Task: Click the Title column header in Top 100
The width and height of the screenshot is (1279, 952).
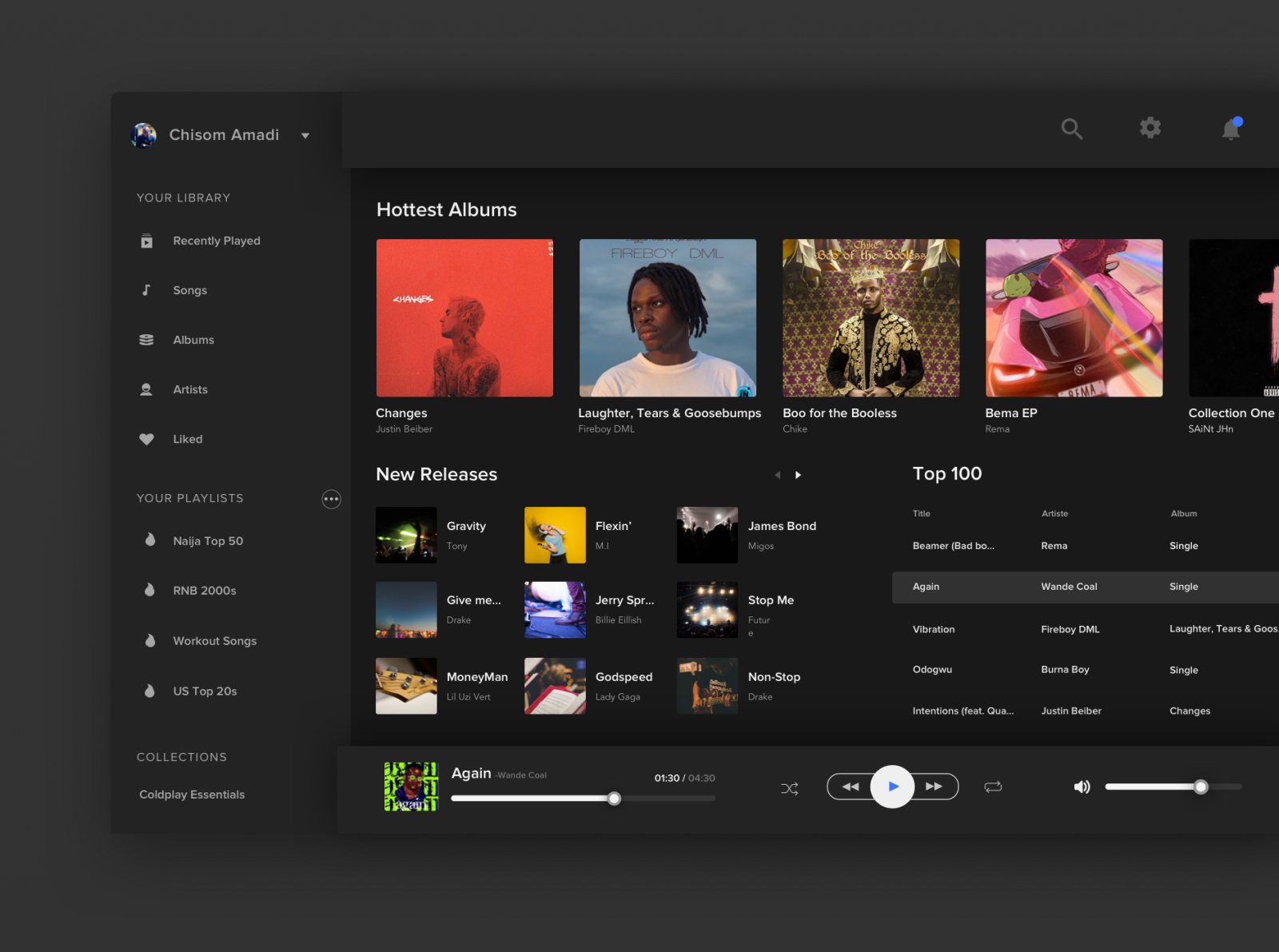Action: point(922,514)
